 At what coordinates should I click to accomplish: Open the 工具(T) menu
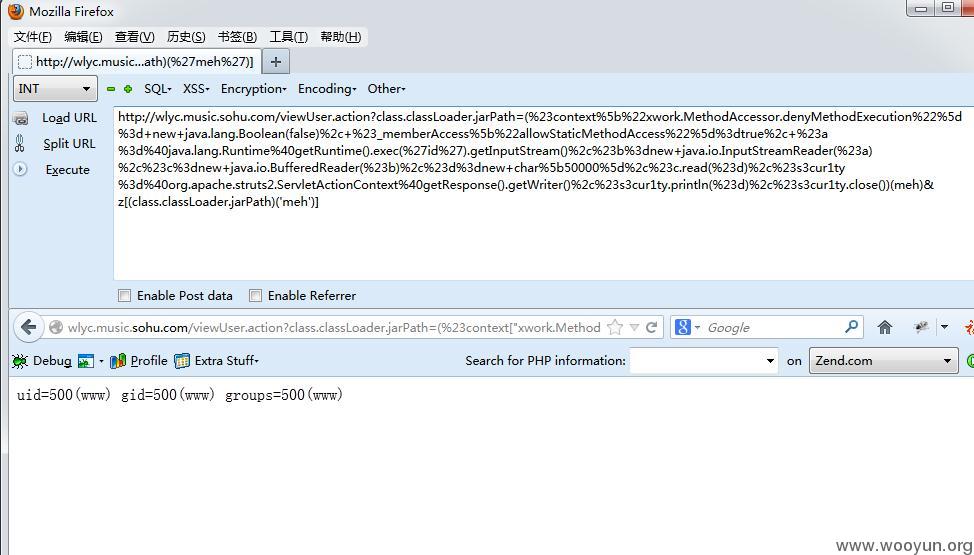coord(288,37)
